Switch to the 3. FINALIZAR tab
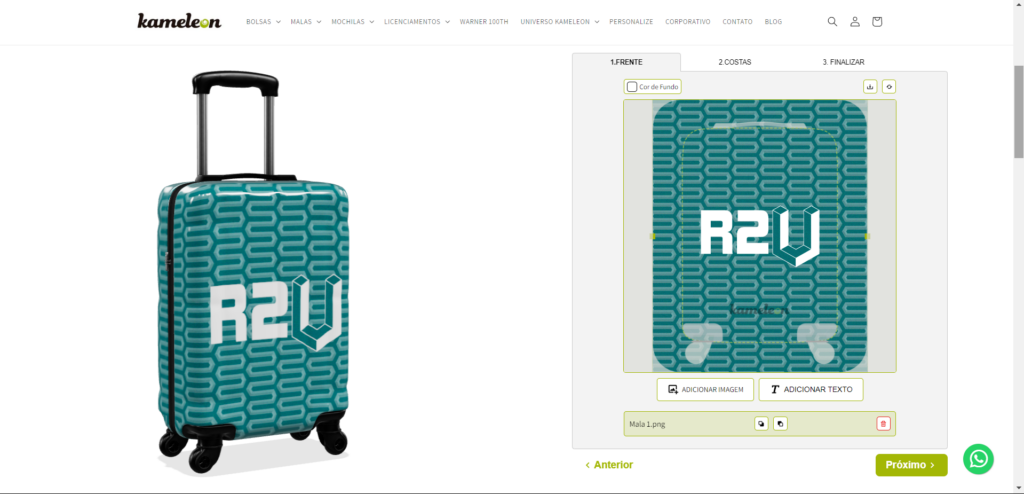 click(x=843, y=62)
